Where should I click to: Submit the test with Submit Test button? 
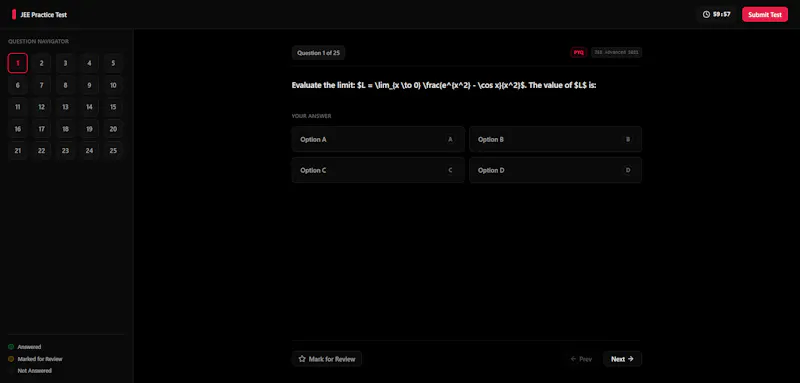point(765,14)
